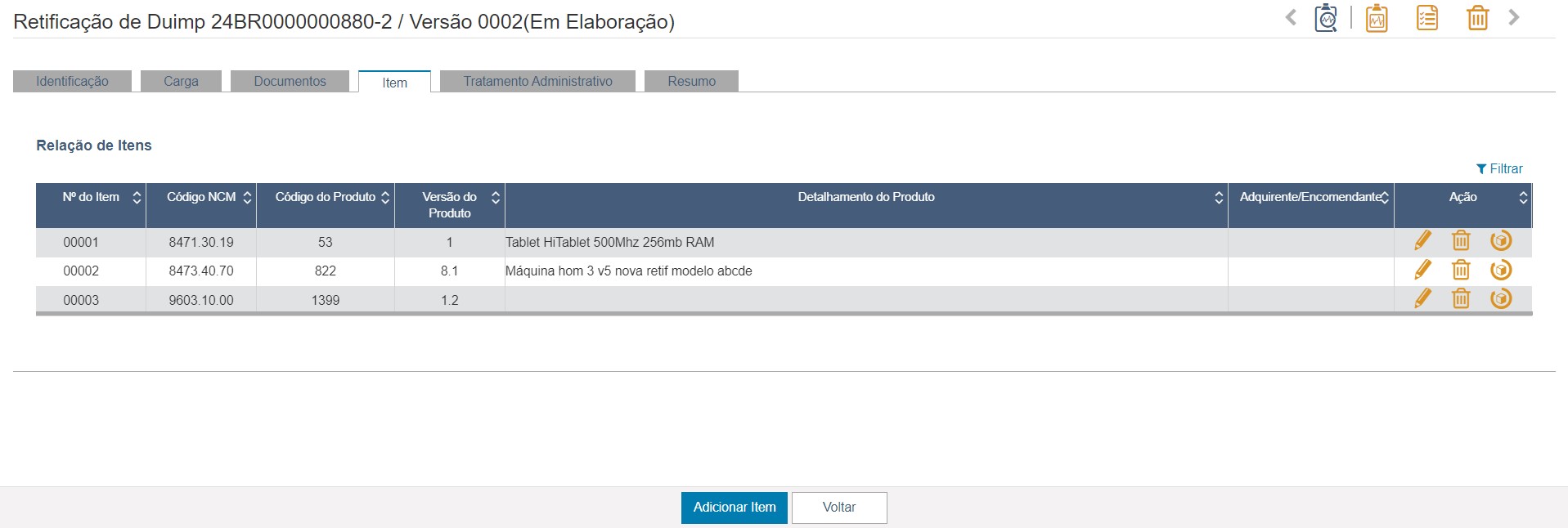Sort by Versão do Produto column
The width and height of the screenshot is (1568, 528).
coord(495,198)
